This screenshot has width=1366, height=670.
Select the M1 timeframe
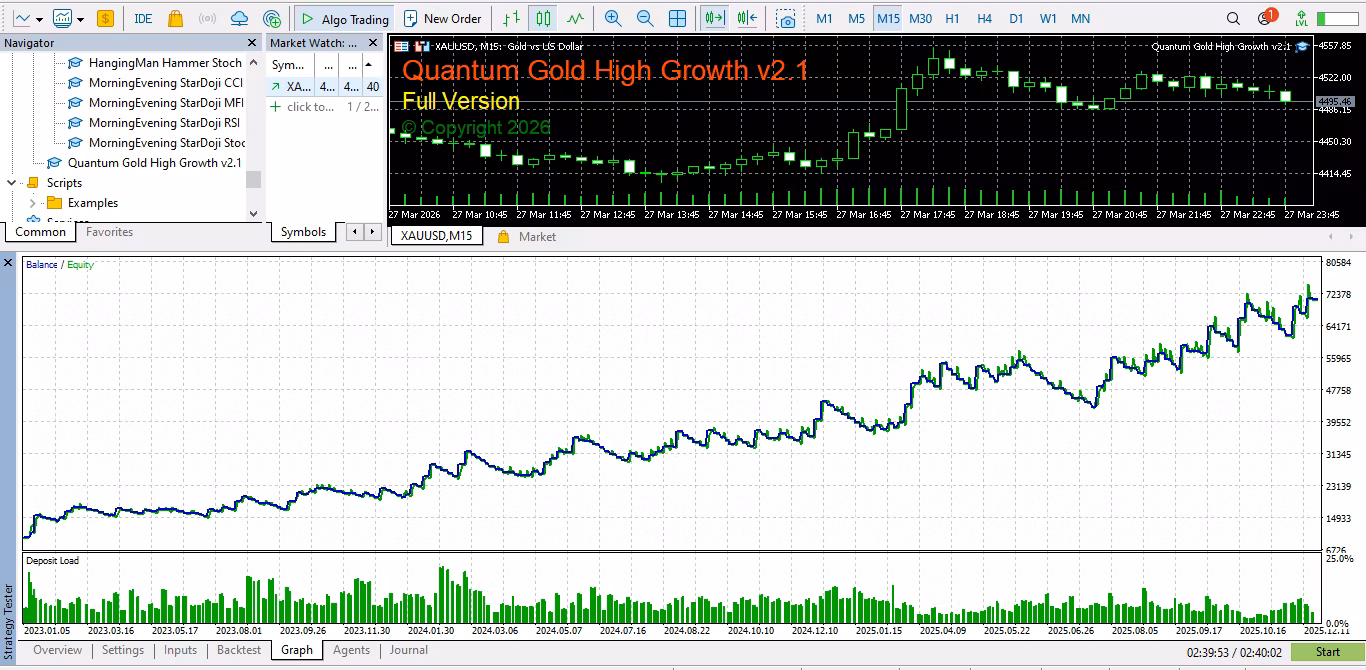tap(824, 18)
